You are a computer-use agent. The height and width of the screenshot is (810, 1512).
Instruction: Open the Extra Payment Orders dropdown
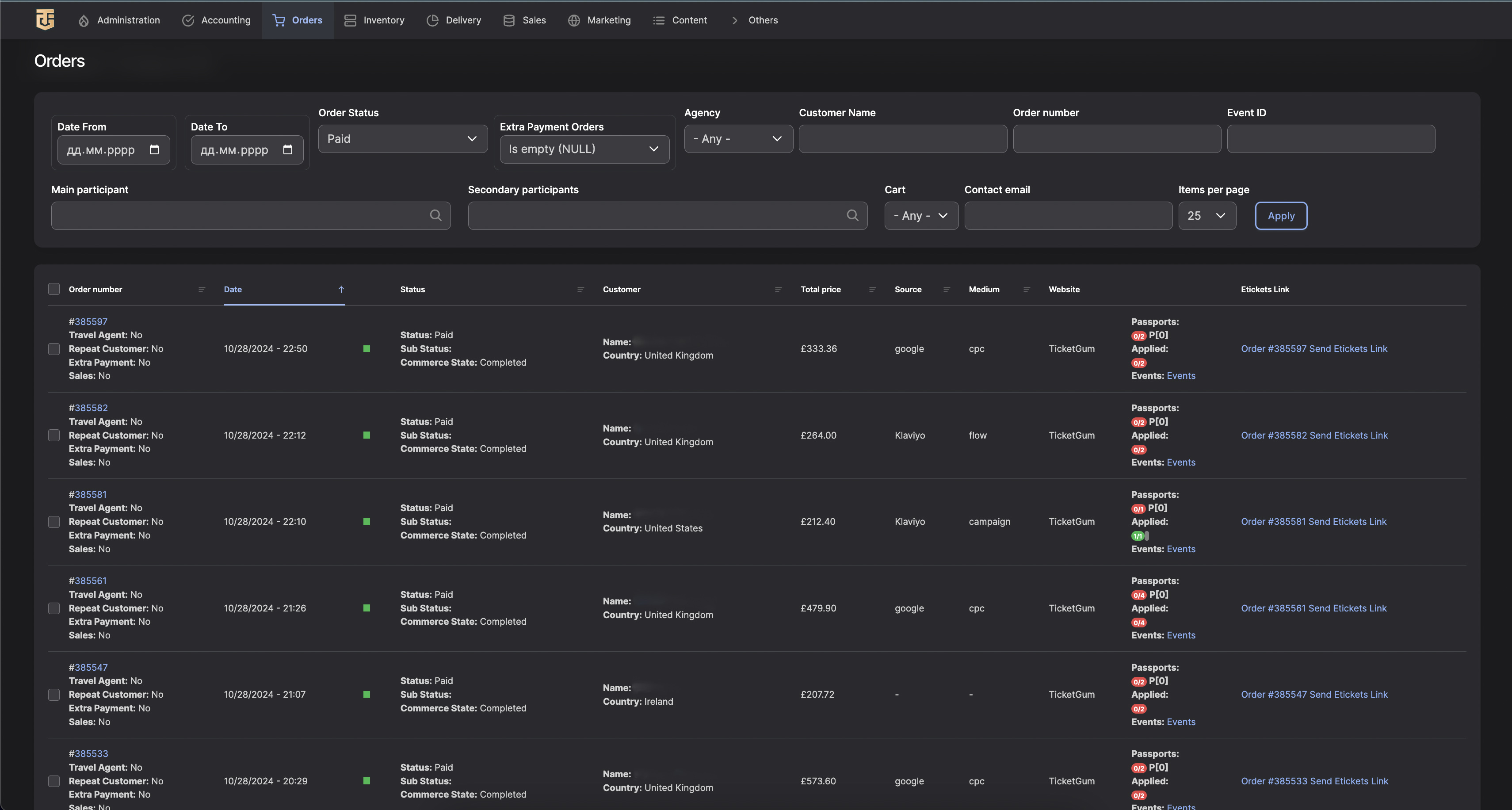tap(584, 149)
